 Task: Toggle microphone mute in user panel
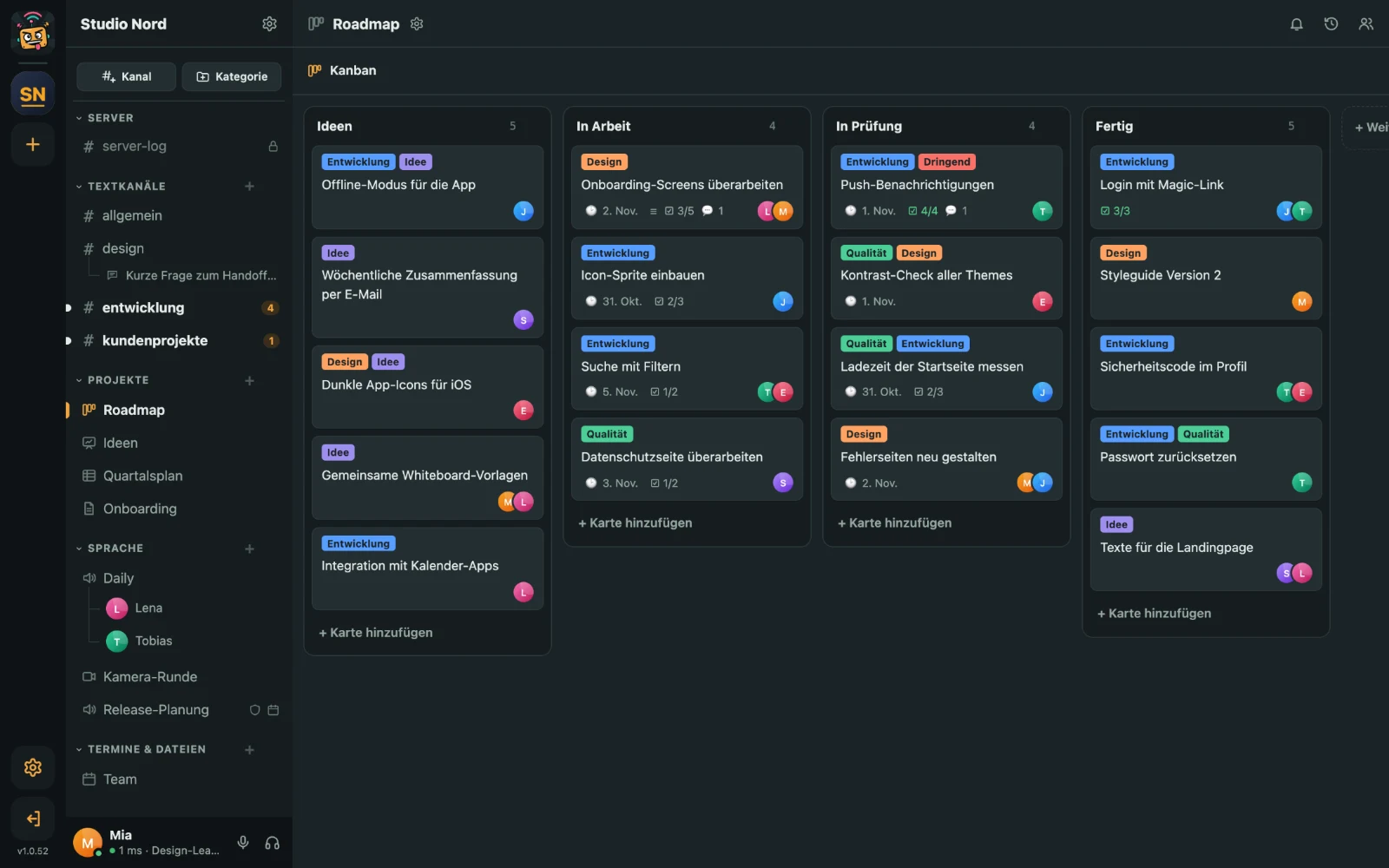point(243,843)
